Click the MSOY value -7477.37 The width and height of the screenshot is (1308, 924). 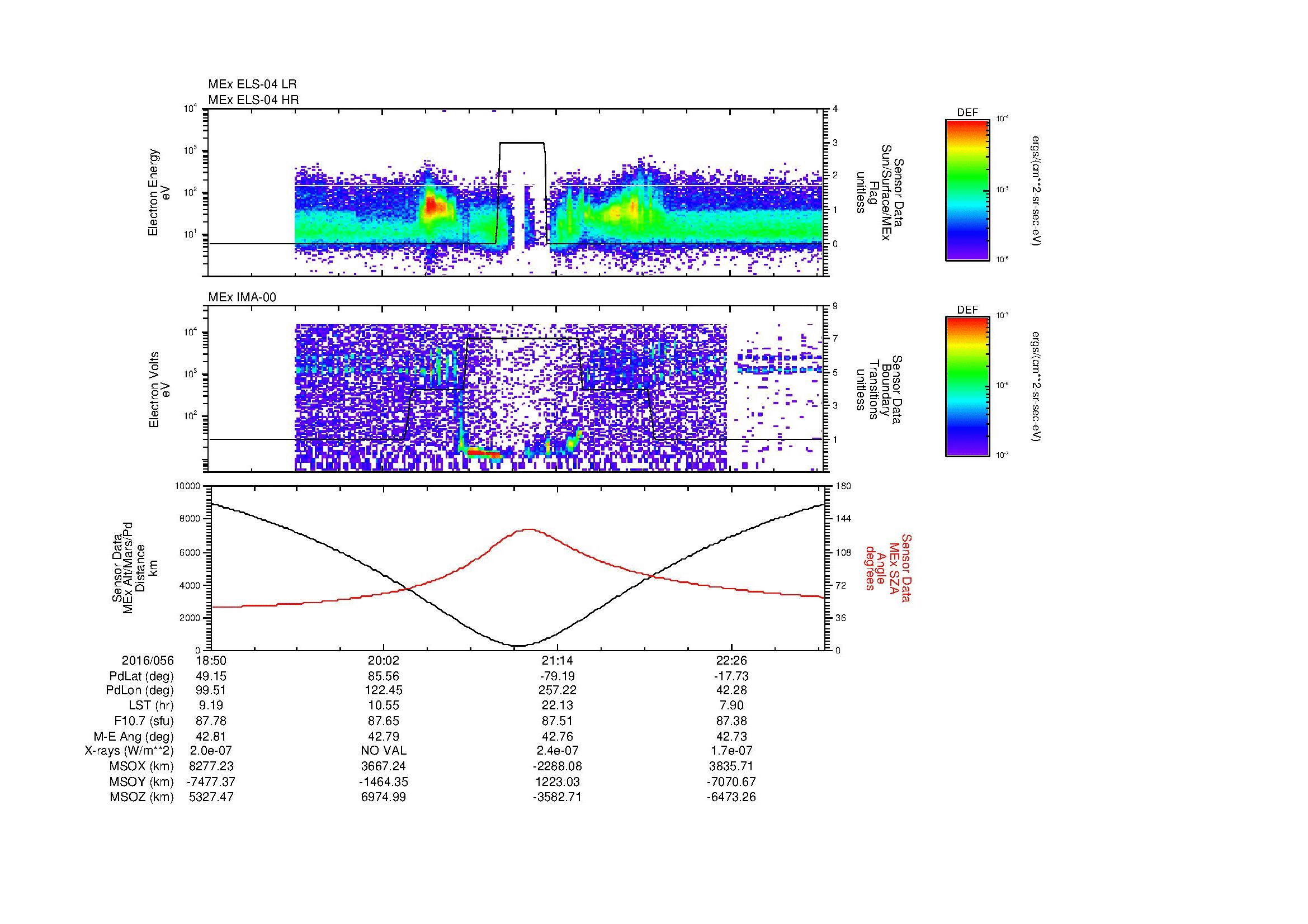pos(211,781)
